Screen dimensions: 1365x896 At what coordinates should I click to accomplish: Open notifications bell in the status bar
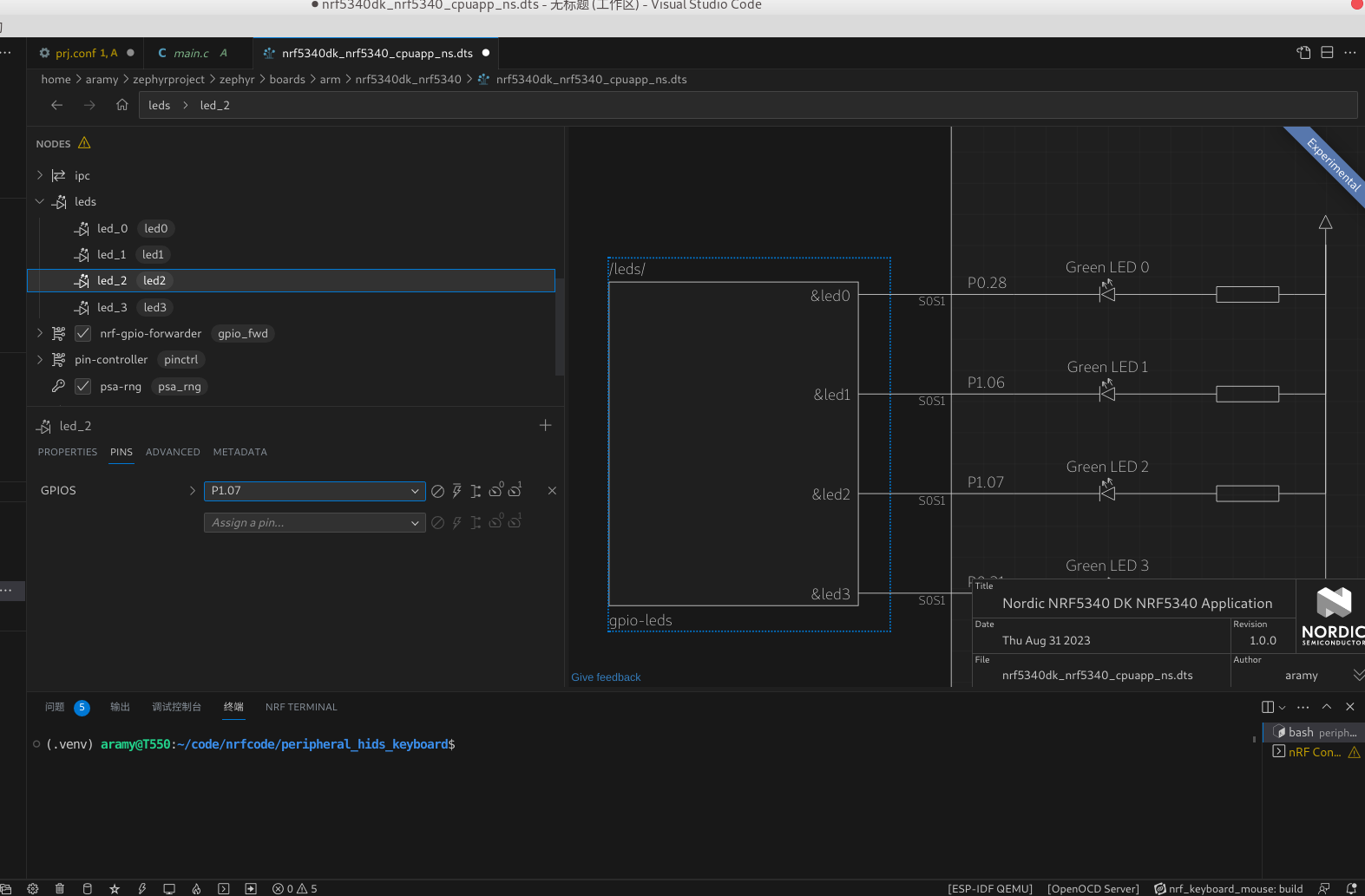coord(1351,888)
